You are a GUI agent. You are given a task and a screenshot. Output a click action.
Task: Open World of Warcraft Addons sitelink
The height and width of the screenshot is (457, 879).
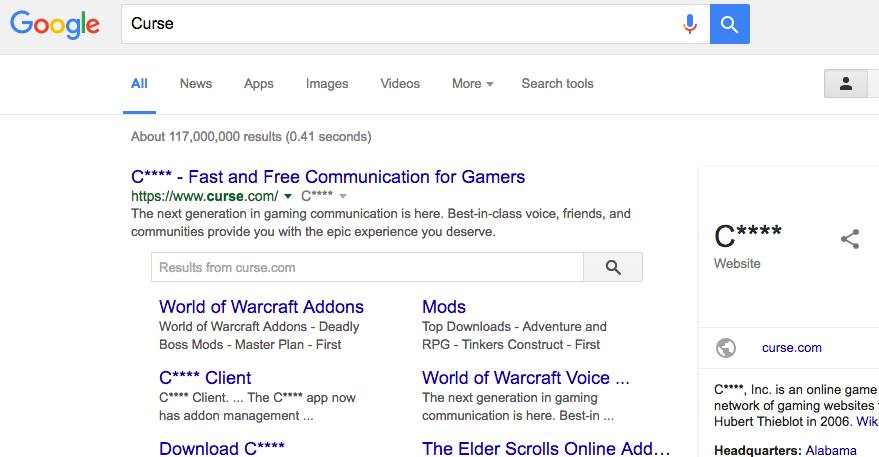(261, 307)
